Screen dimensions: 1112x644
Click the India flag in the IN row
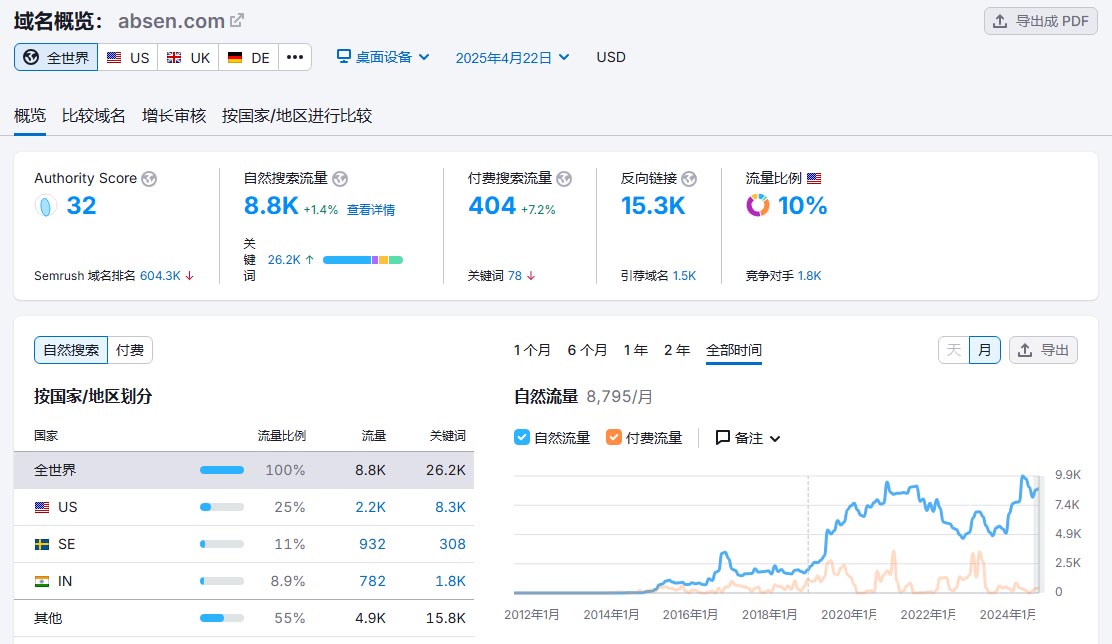[42, 581]
